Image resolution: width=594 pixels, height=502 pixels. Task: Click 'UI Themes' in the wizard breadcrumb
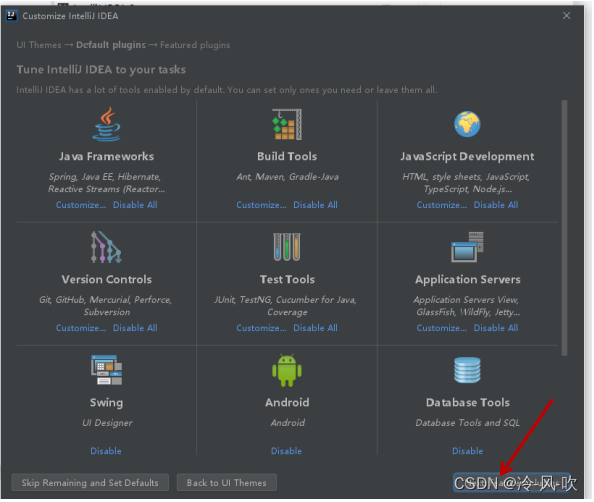point(39,45)
